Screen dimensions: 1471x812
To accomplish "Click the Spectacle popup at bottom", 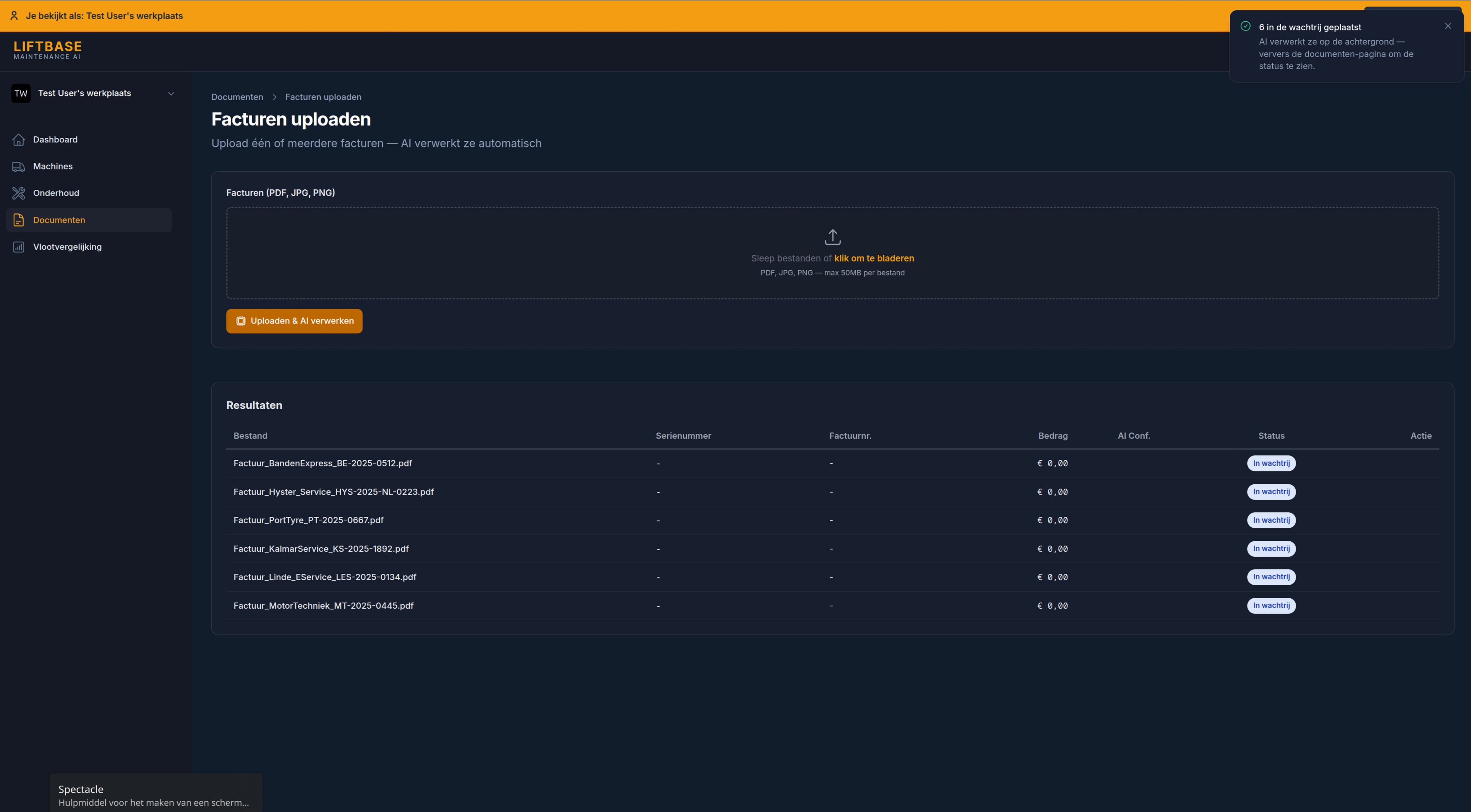I will (155, 794).
